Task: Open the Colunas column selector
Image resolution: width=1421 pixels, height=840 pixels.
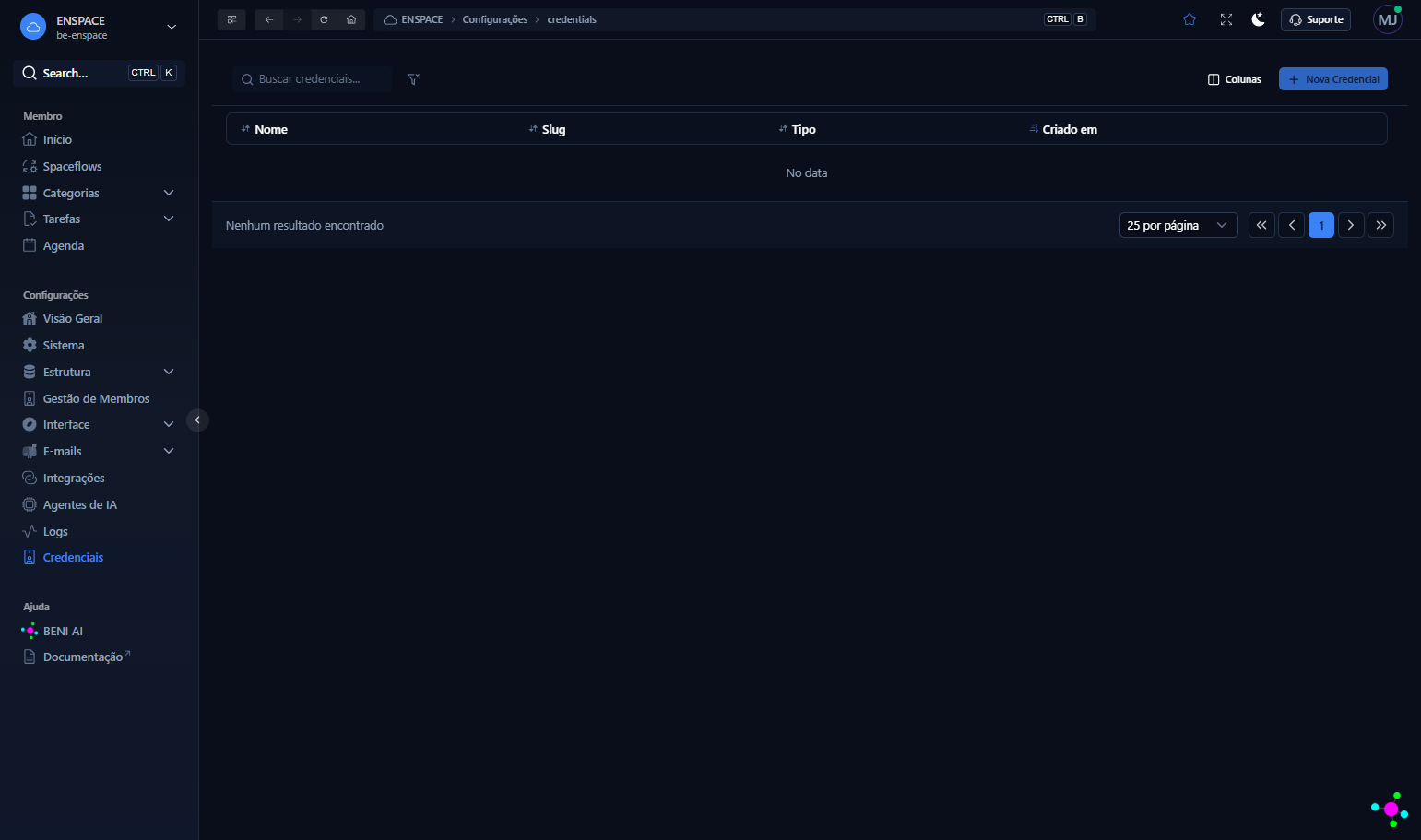Action: pos(1234,79)
